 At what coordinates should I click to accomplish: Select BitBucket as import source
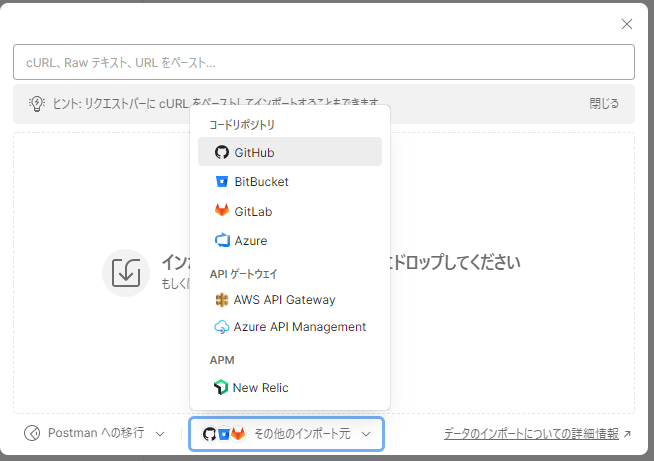point(290,181)
